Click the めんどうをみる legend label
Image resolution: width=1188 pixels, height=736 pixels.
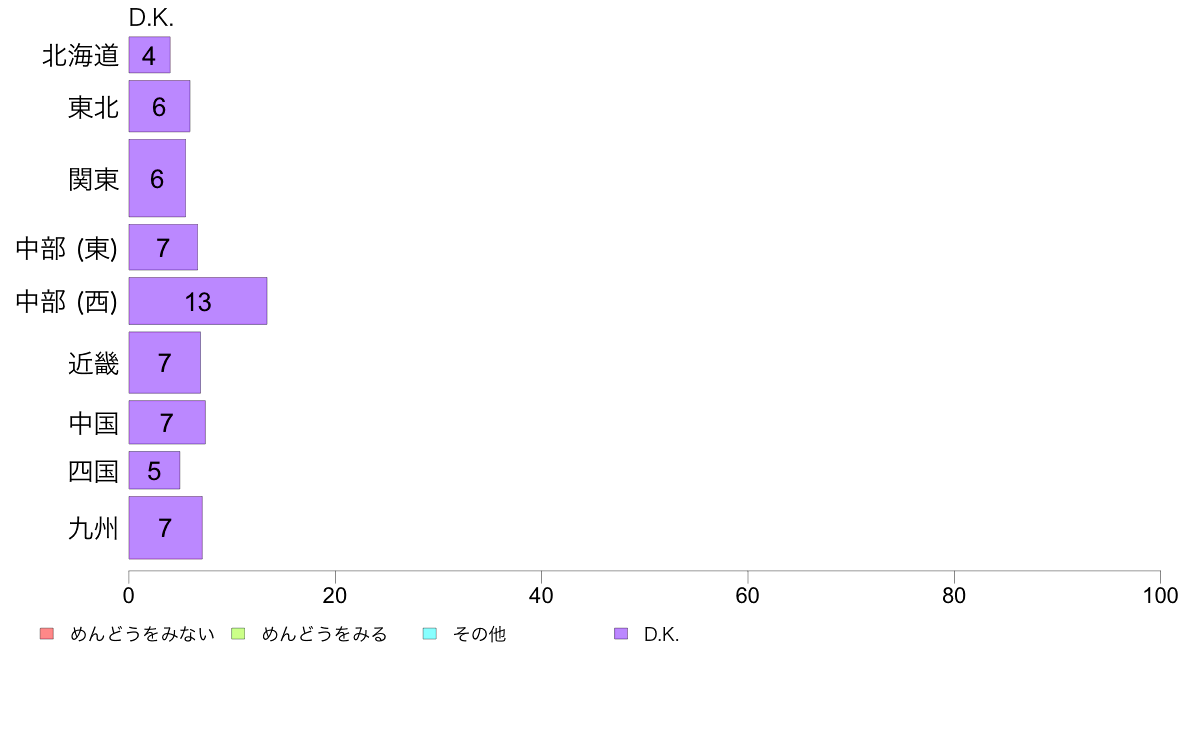click(x=324, y=634)
